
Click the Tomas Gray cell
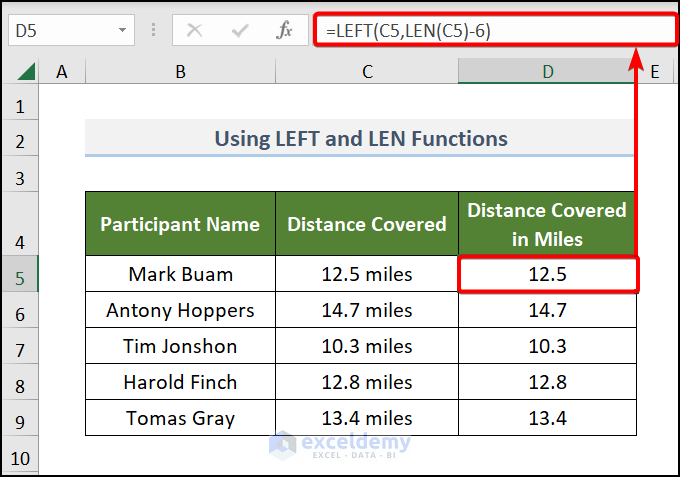click(x=180, y=418)
